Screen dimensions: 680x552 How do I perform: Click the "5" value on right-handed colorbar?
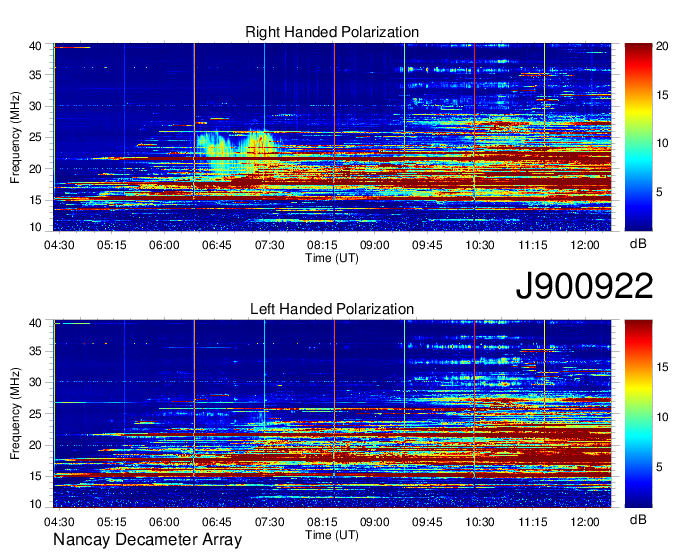(659, 191)
